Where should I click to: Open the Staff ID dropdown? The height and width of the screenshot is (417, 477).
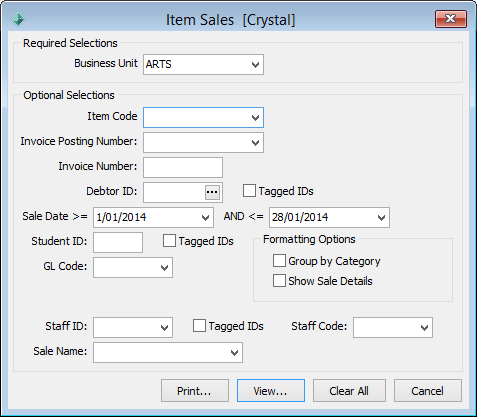[133, 327]
